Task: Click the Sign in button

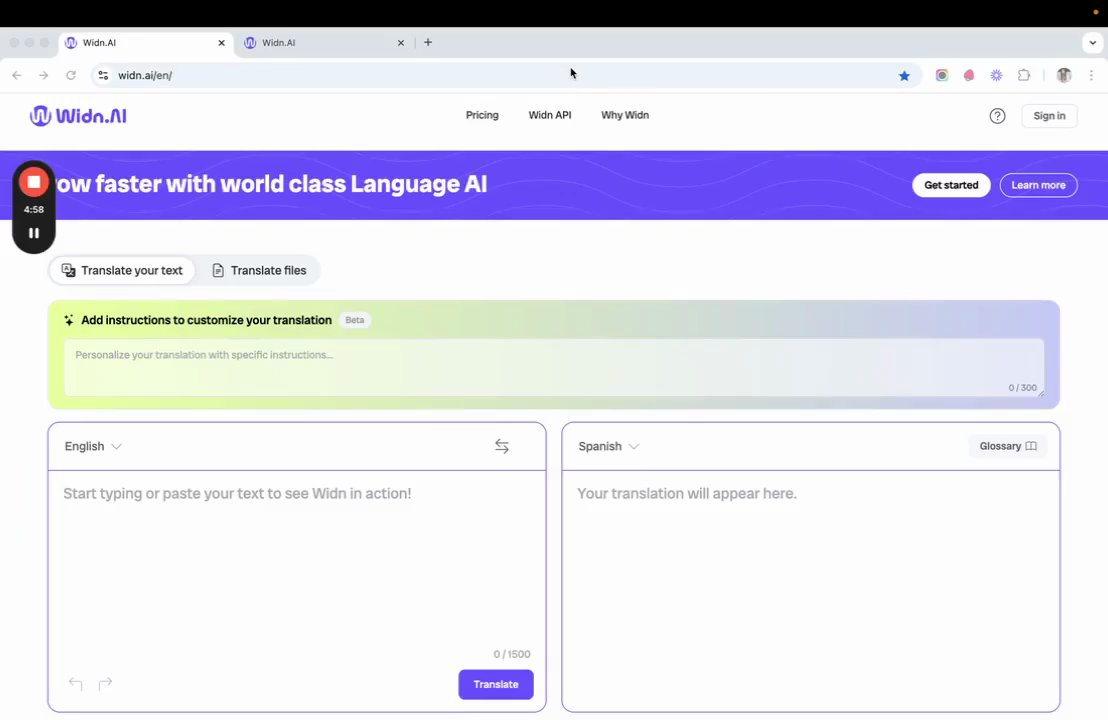Action: click(x=1049, y=116)
